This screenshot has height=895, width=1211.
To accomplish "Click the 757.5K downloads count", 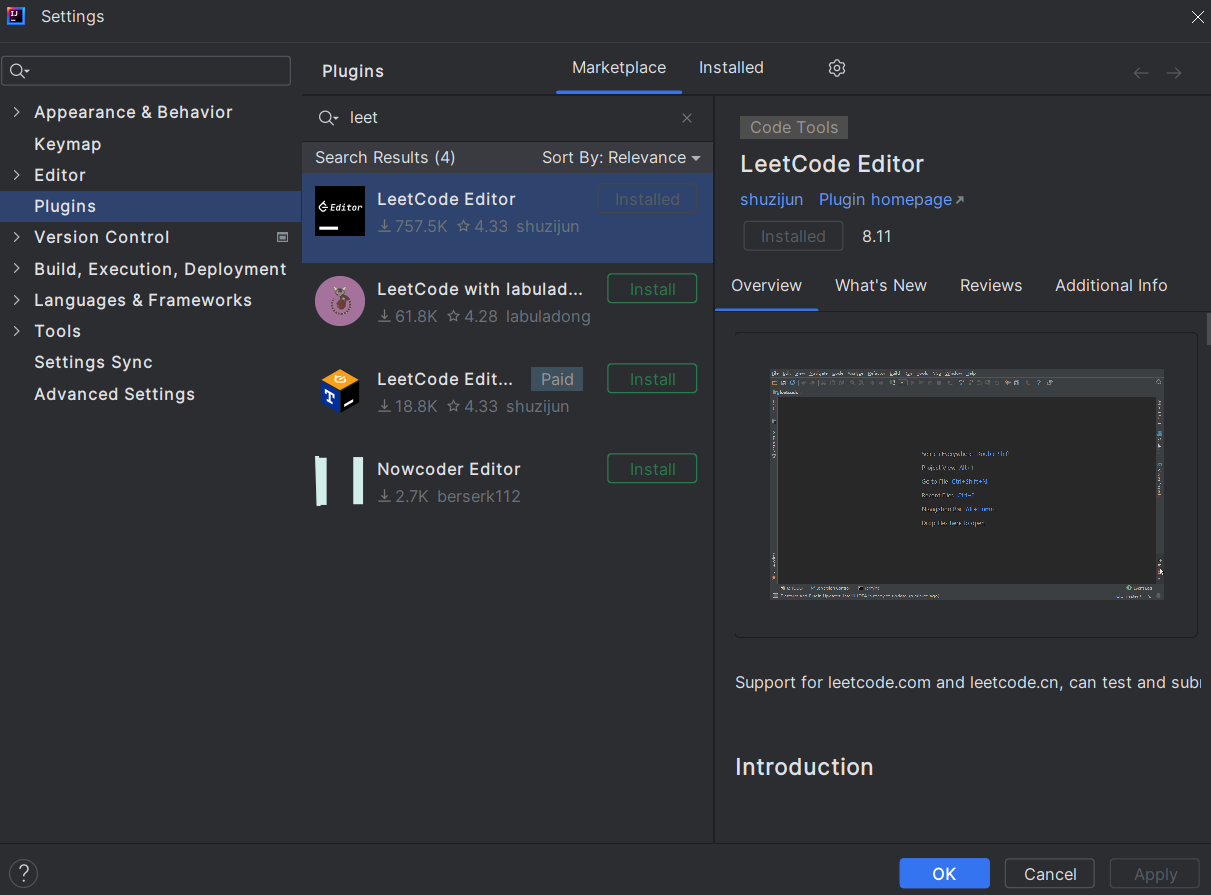I will click(413, 227).
